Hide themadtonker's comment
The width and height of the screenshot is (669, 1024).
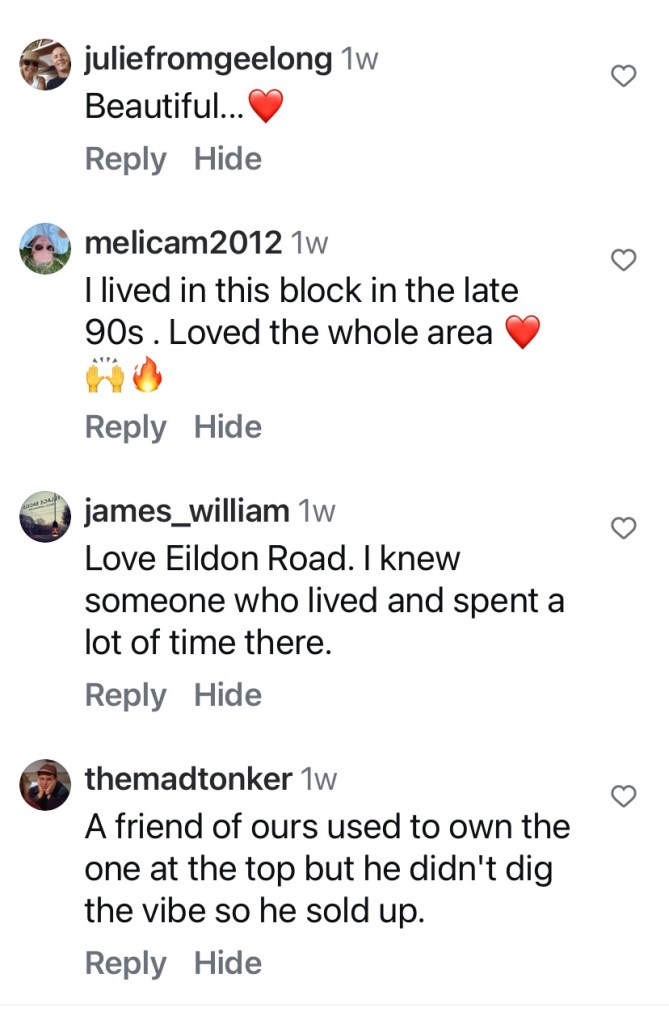click(228, 963)
